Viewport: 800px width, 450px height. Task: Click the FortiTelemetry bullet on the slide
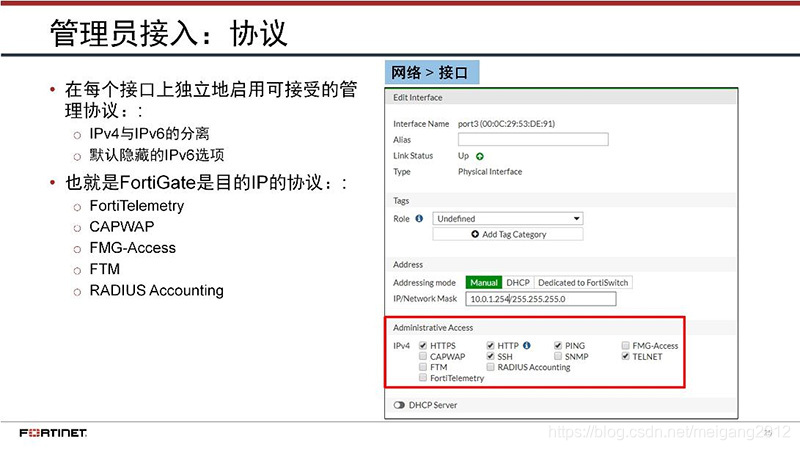coord(137,206)
